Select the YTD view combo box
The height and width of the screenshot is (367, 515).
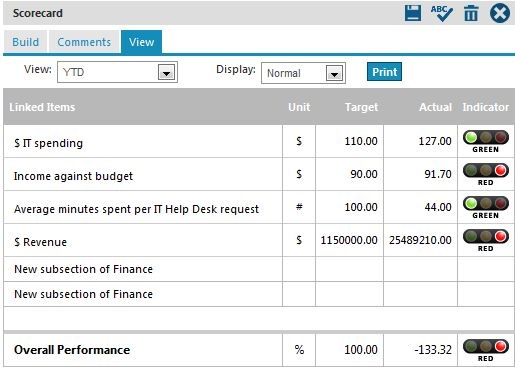click(117, 72)
